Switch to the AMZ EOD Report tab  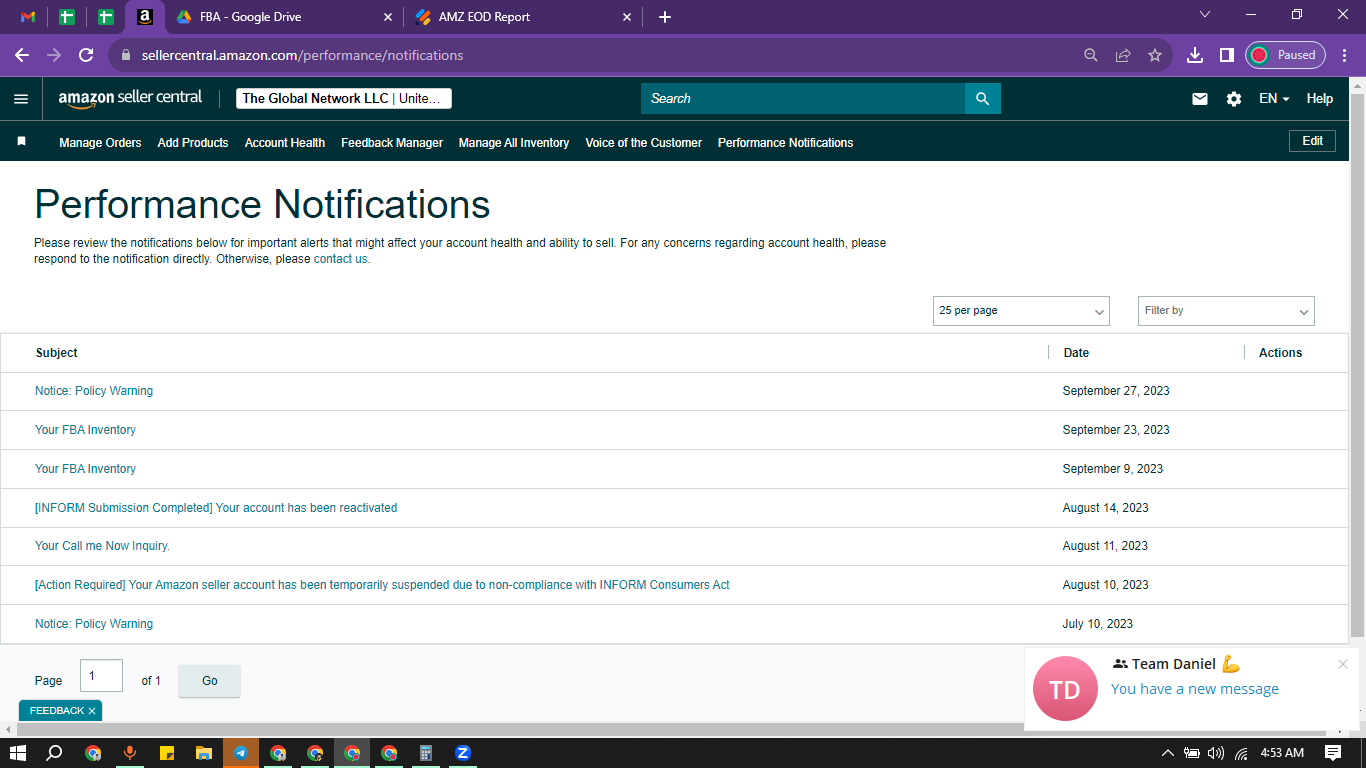tap(523, 17)
